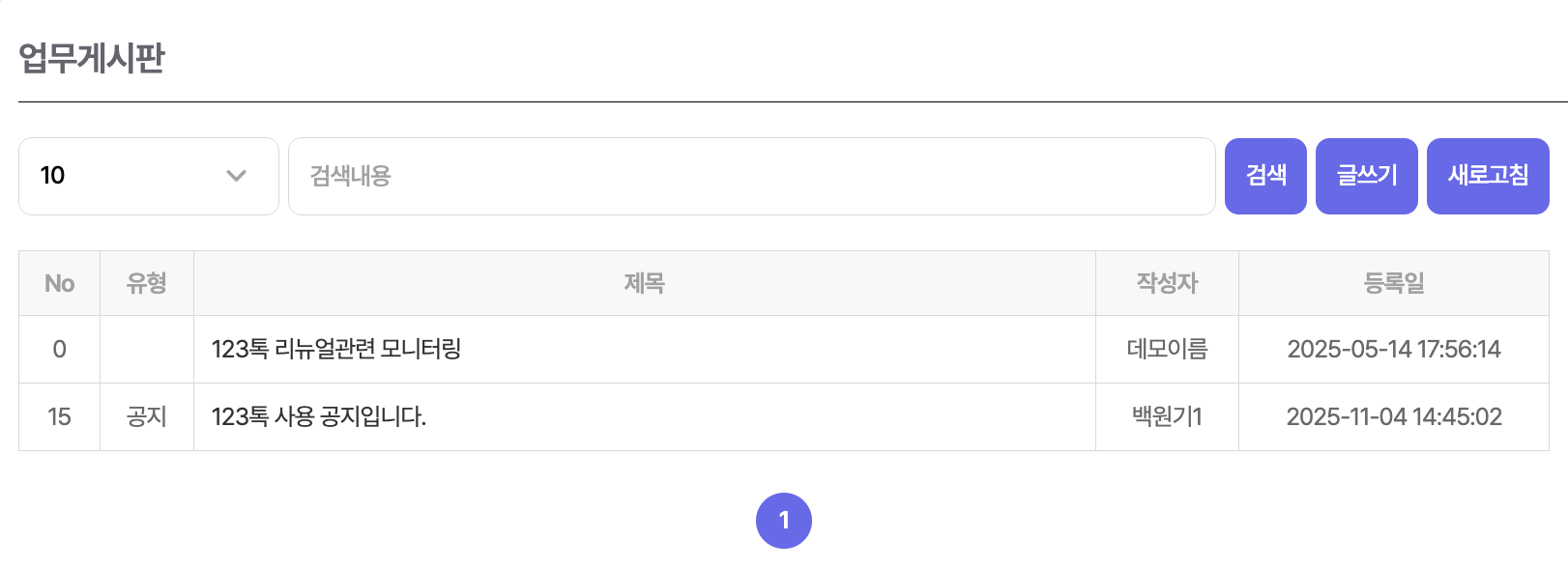Go to page 1 in pagination
Image resolution: width=1568 pixels, height=570 pixels.
pos(783,521)
